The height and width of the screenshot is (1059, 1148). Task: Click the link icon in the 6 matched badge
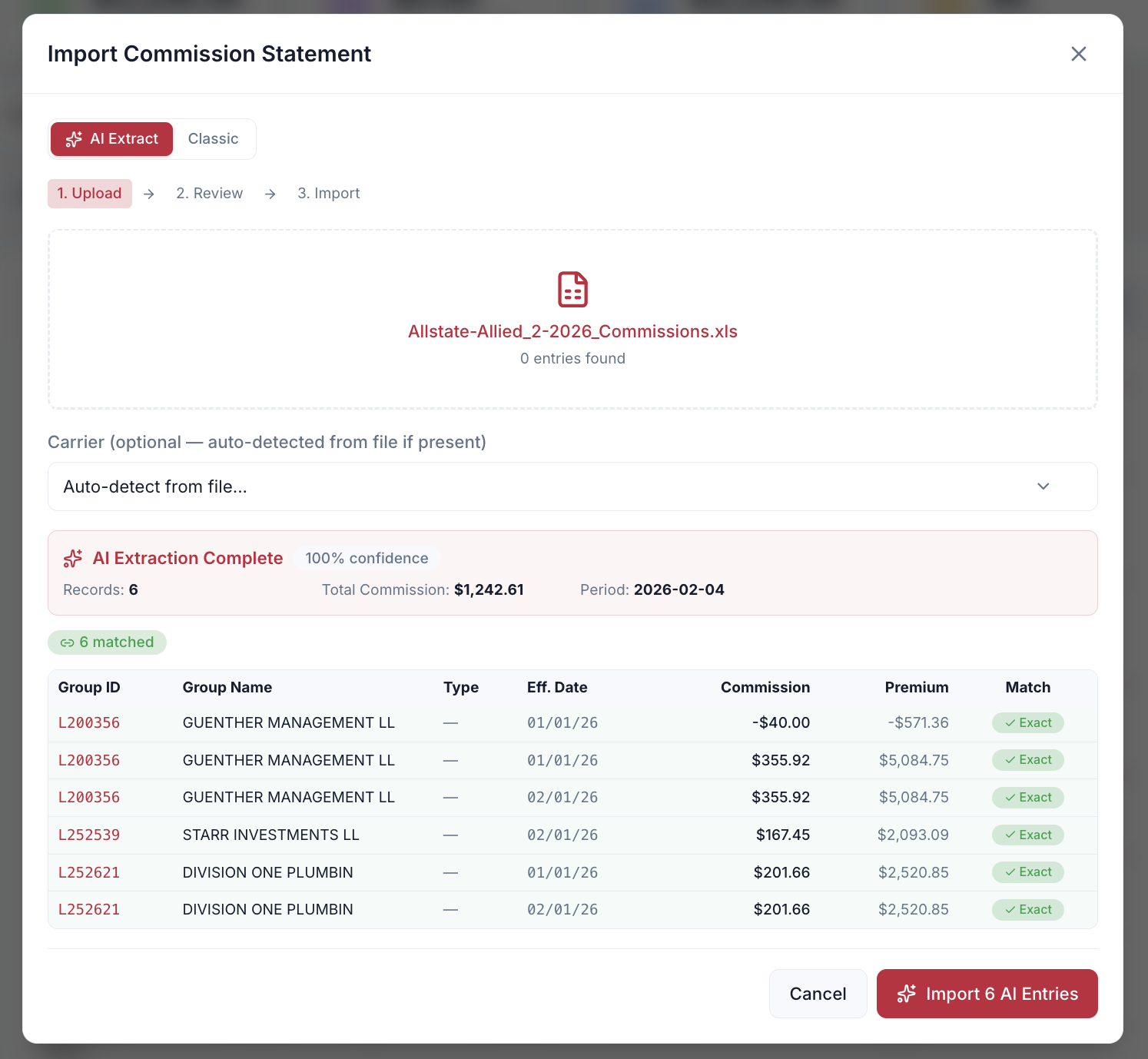point(68,642)
